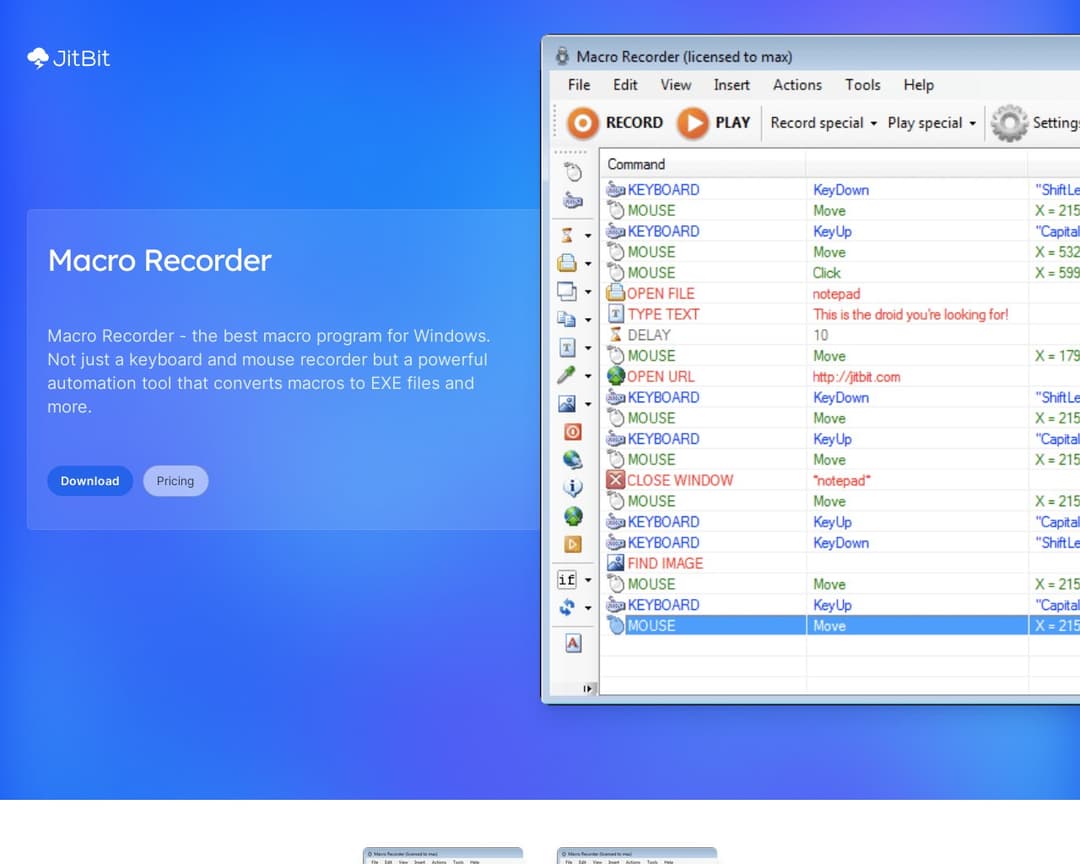Select the mouse command tool in the sidebar

572,170
